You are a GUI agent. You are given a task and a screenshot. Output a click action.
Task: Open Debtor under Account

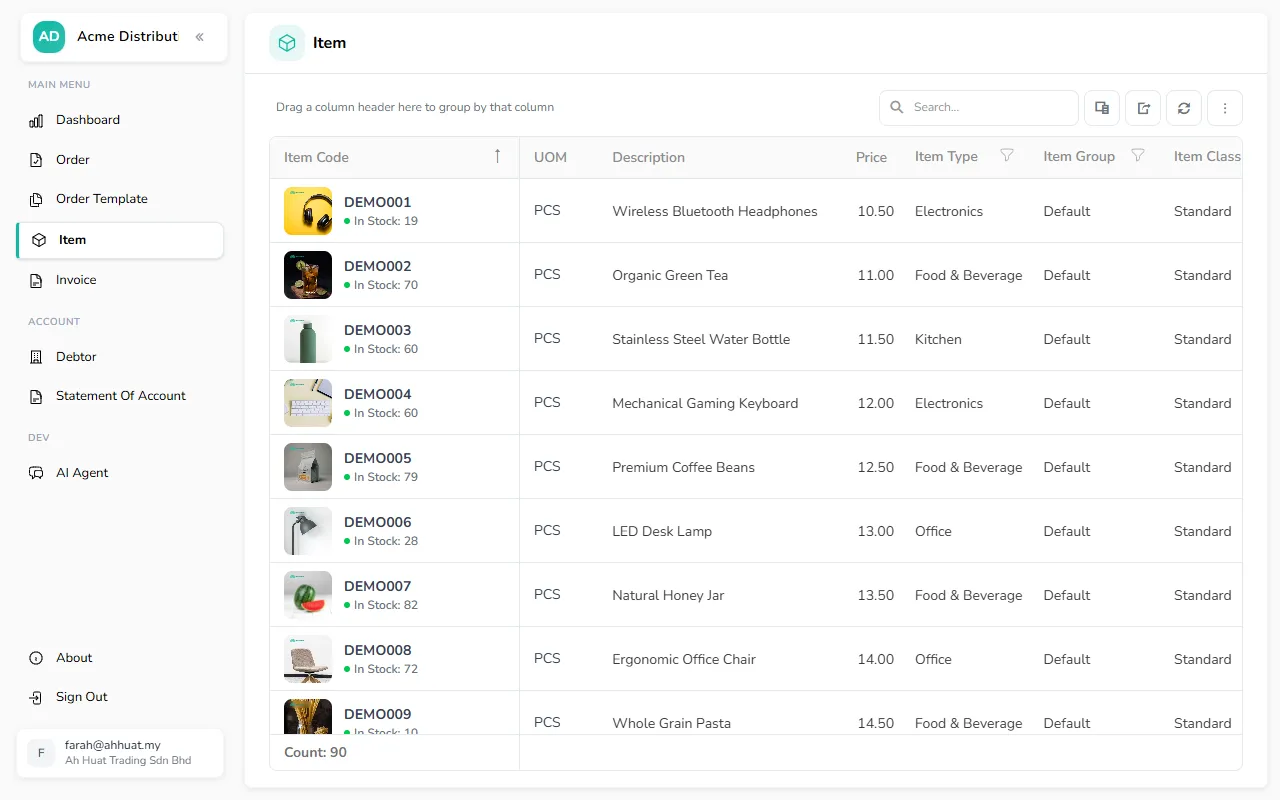pos(120,357)
